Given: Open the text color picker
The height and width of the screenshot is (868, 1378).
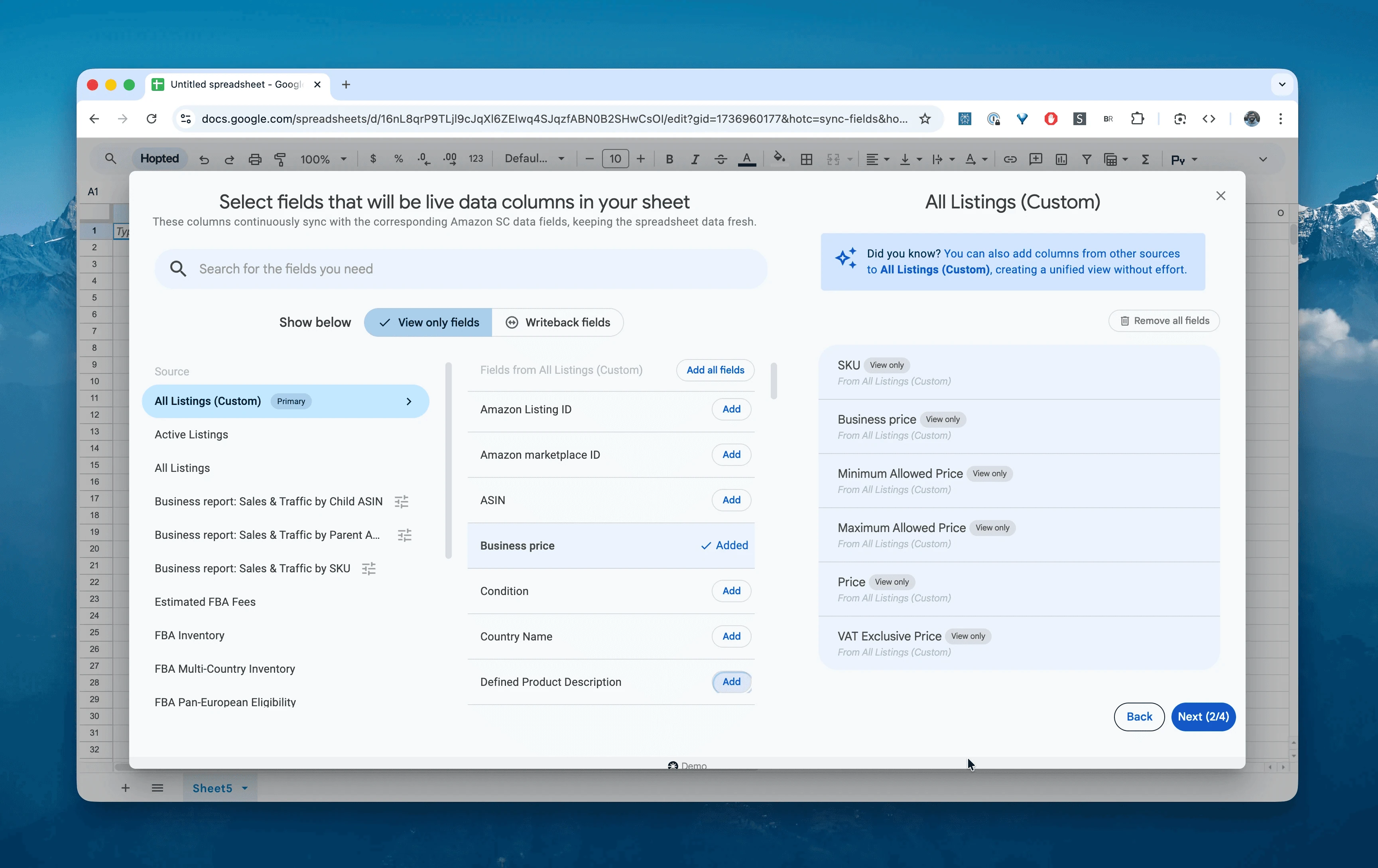Looking at the screenshot, I should tap(746, 159).
